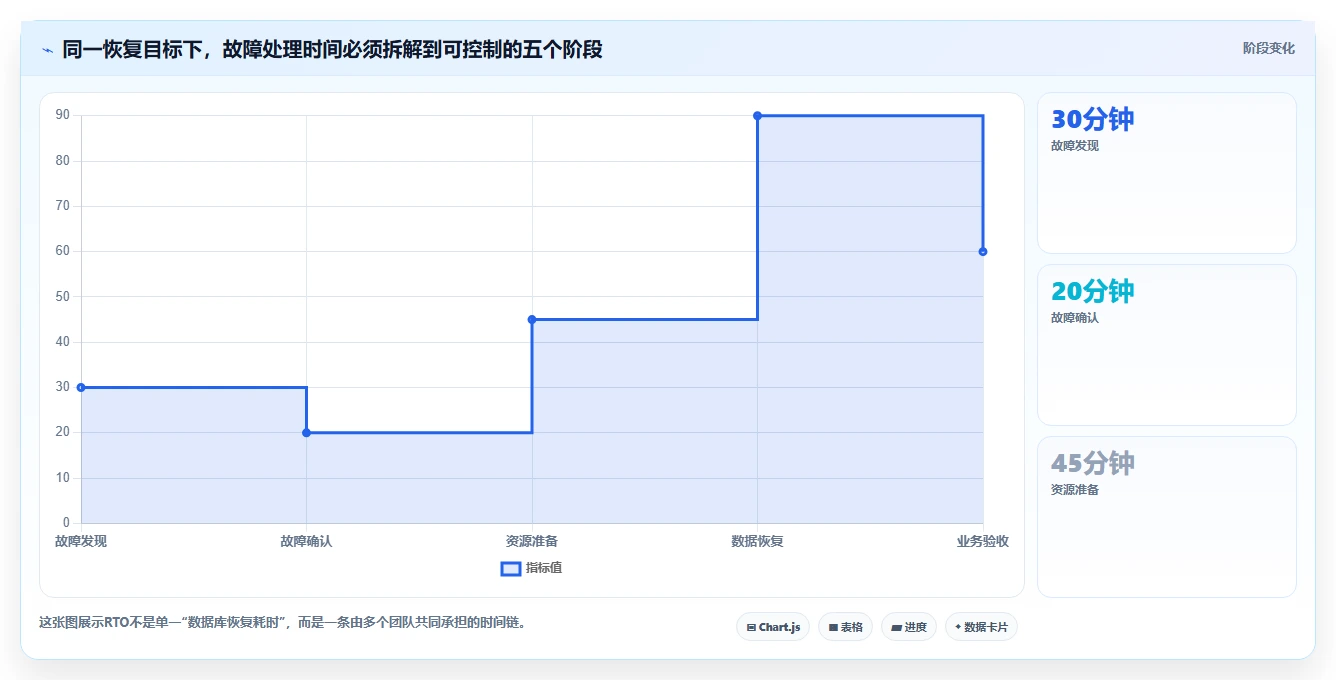Click the data point at 故障确认 (20)
This screenshot has height=680, width=1336.
click(x=306, y=432)
